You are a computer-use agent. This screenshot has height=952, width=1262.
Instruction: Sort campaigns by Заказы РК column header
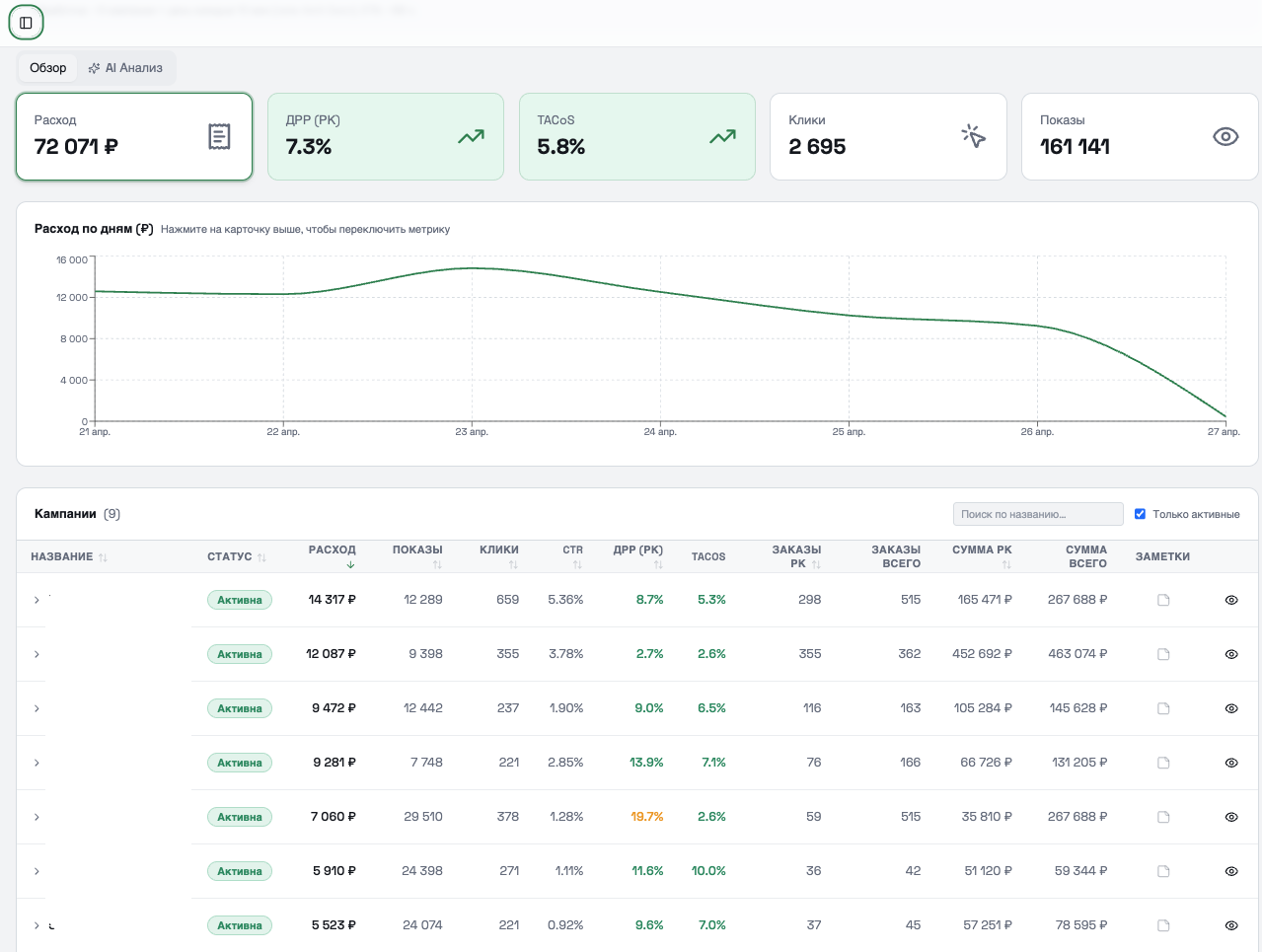pyautogui.click(x=796, y=556)
